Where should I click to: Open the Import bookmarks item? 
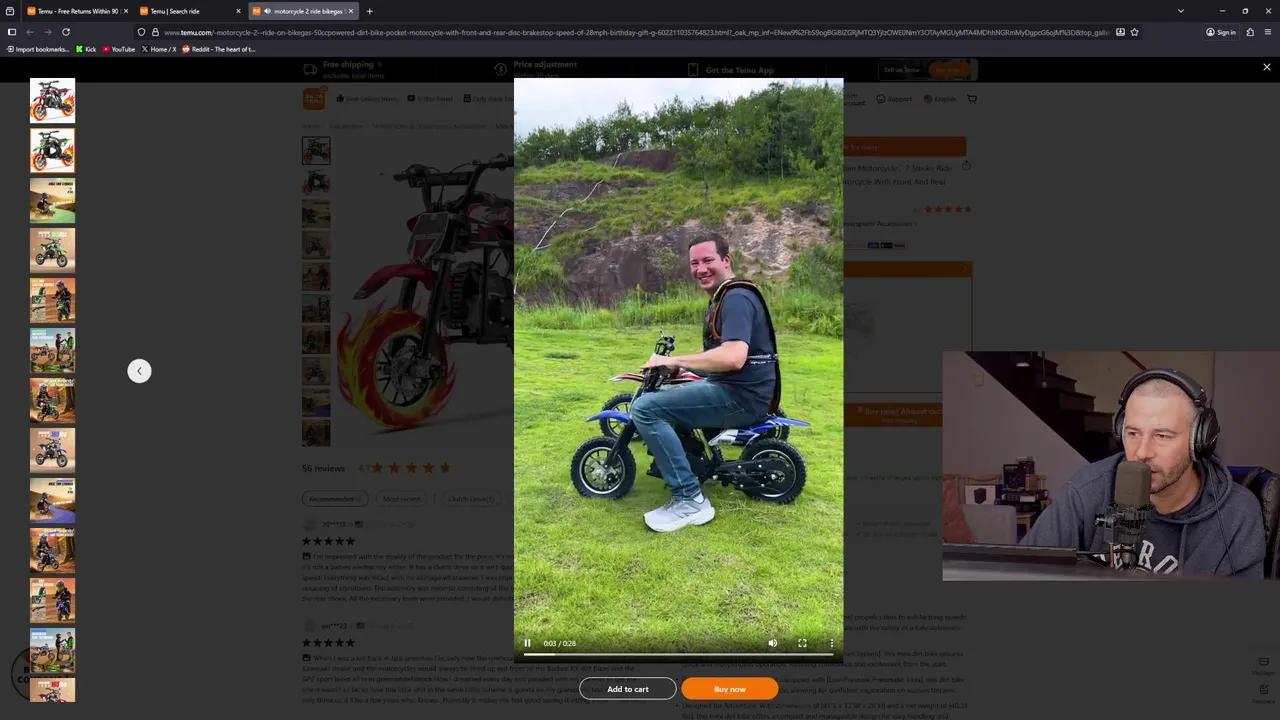coord(38,49)
